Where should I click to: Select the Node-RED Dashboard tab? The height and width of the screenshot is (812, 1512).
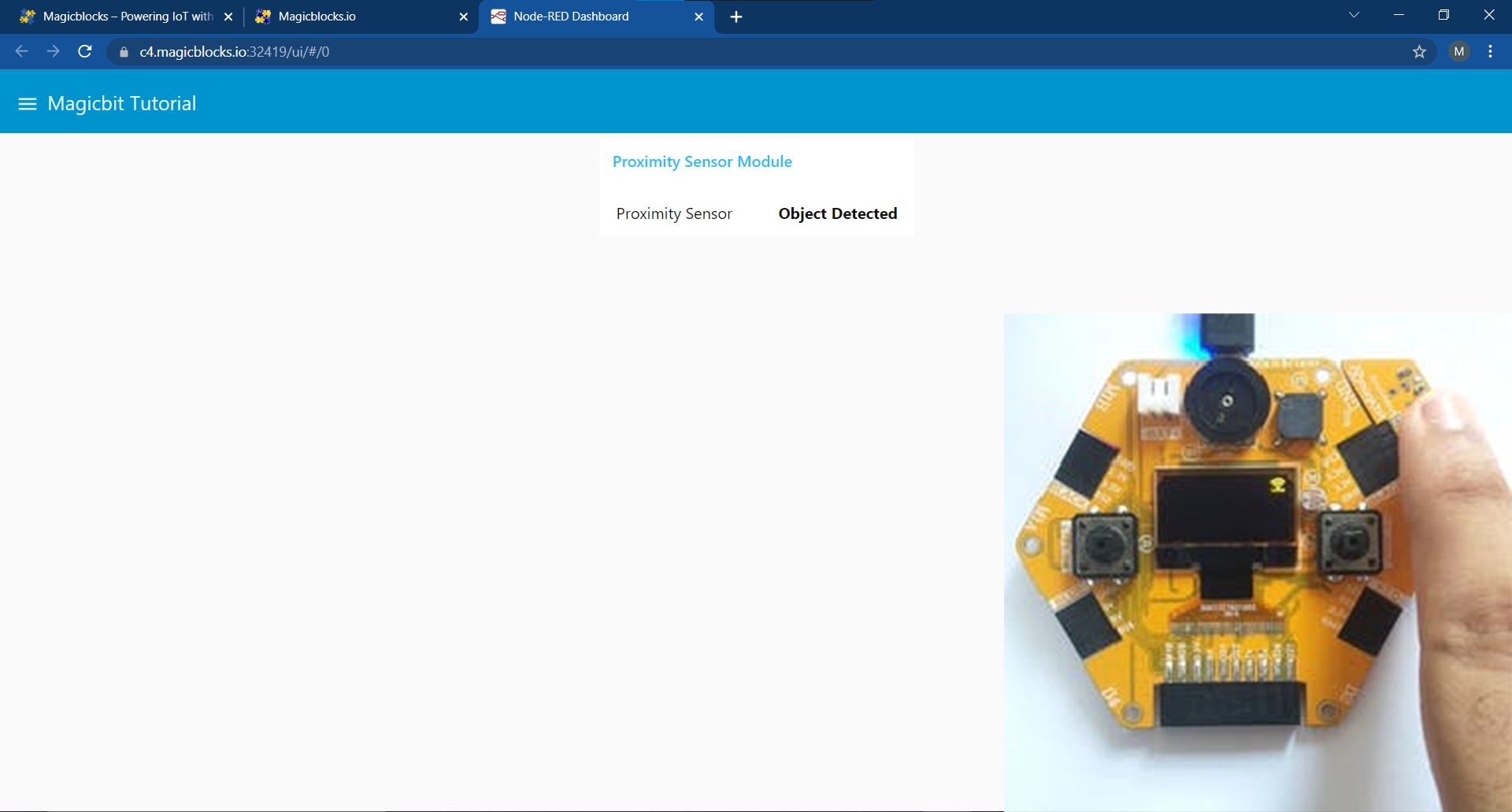(583, 16)
